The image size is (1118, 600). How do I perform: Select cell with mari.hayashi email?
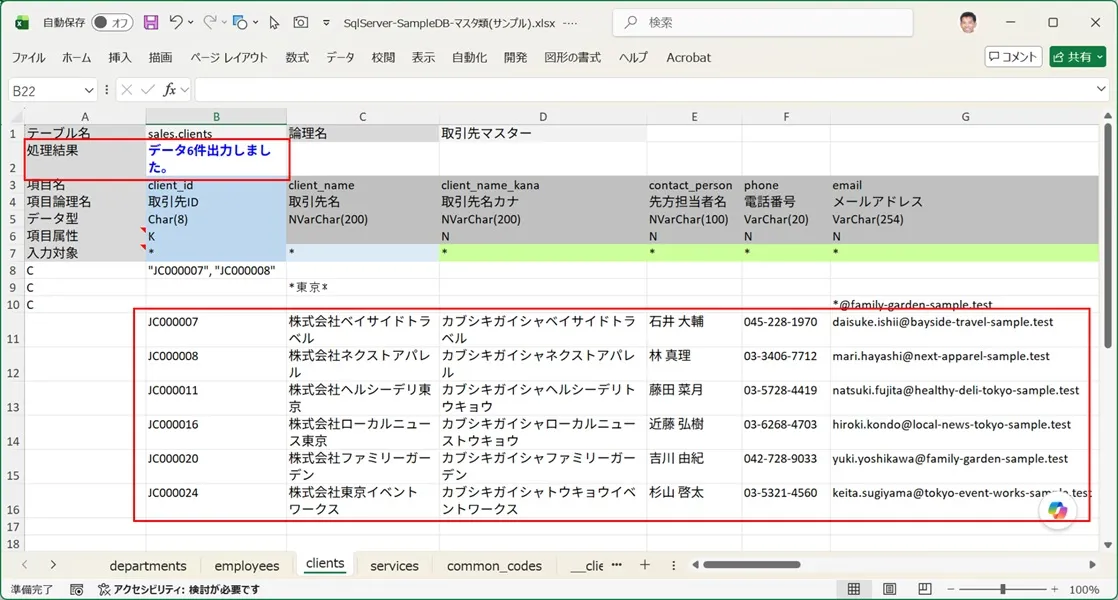964,364
